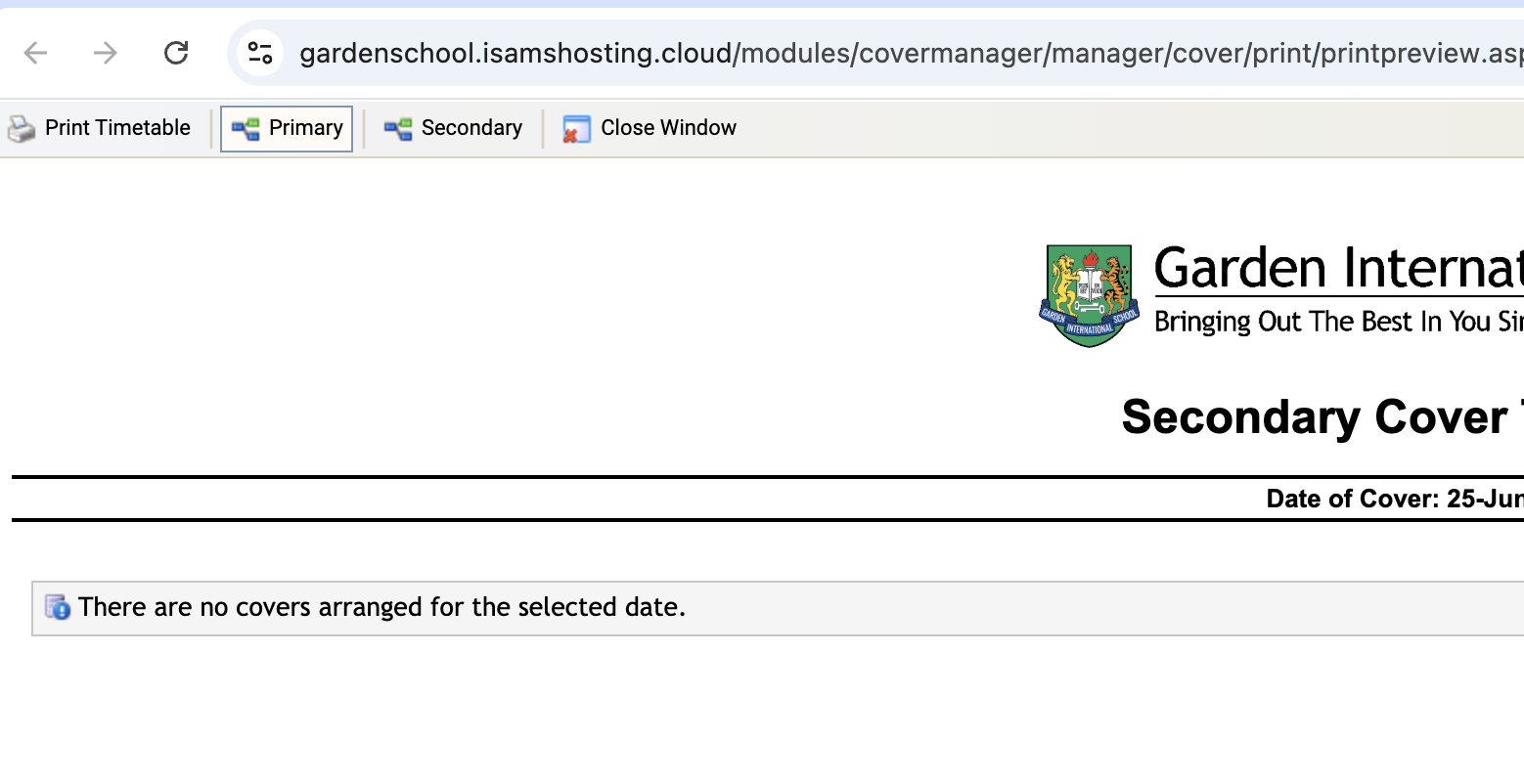Select the Print Timetable label
Image resolution: width=1524 pixels, height=784 pixels.
click(117, 128)
